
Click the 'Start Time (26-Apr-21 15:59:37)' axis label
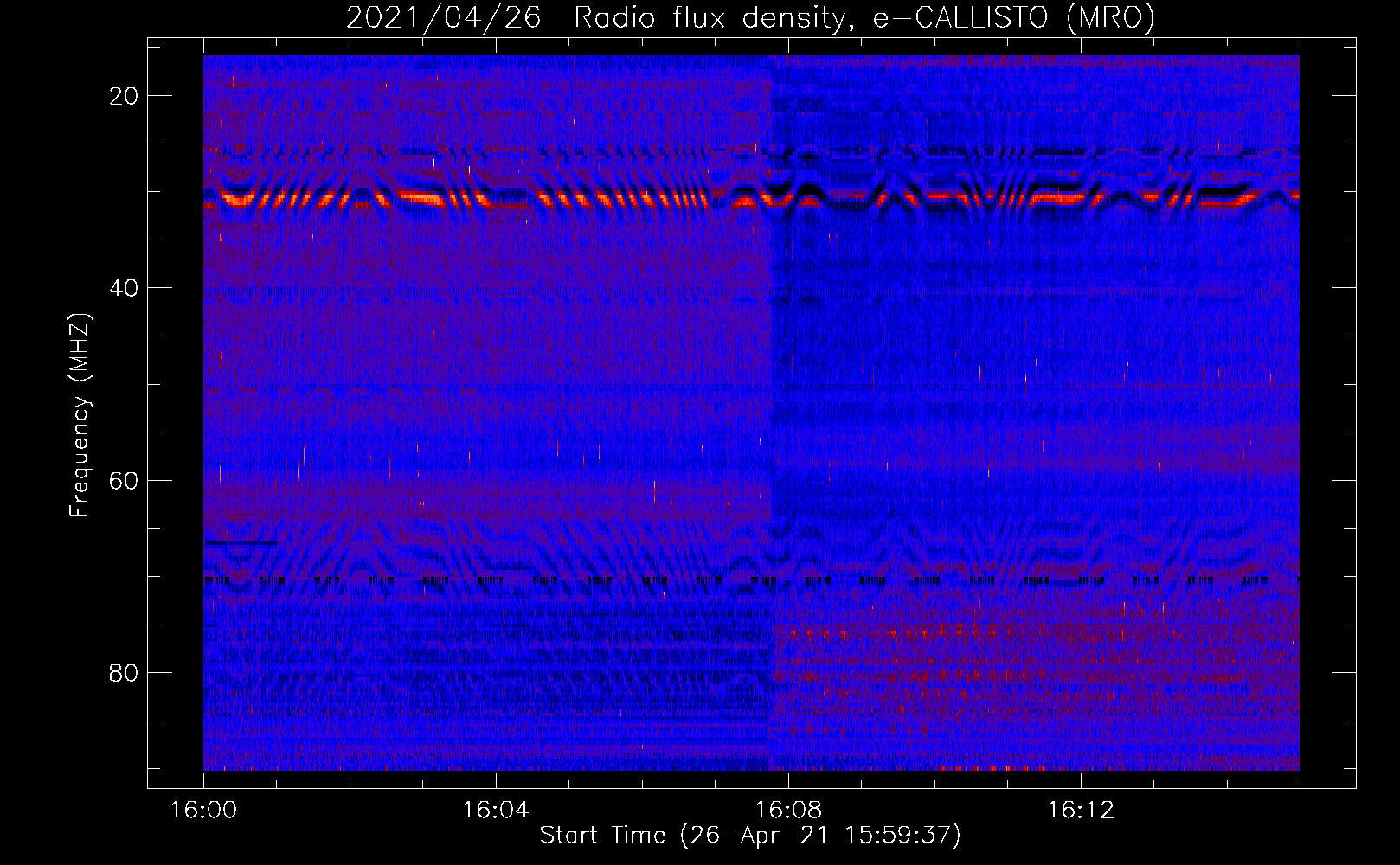point(750,836)
